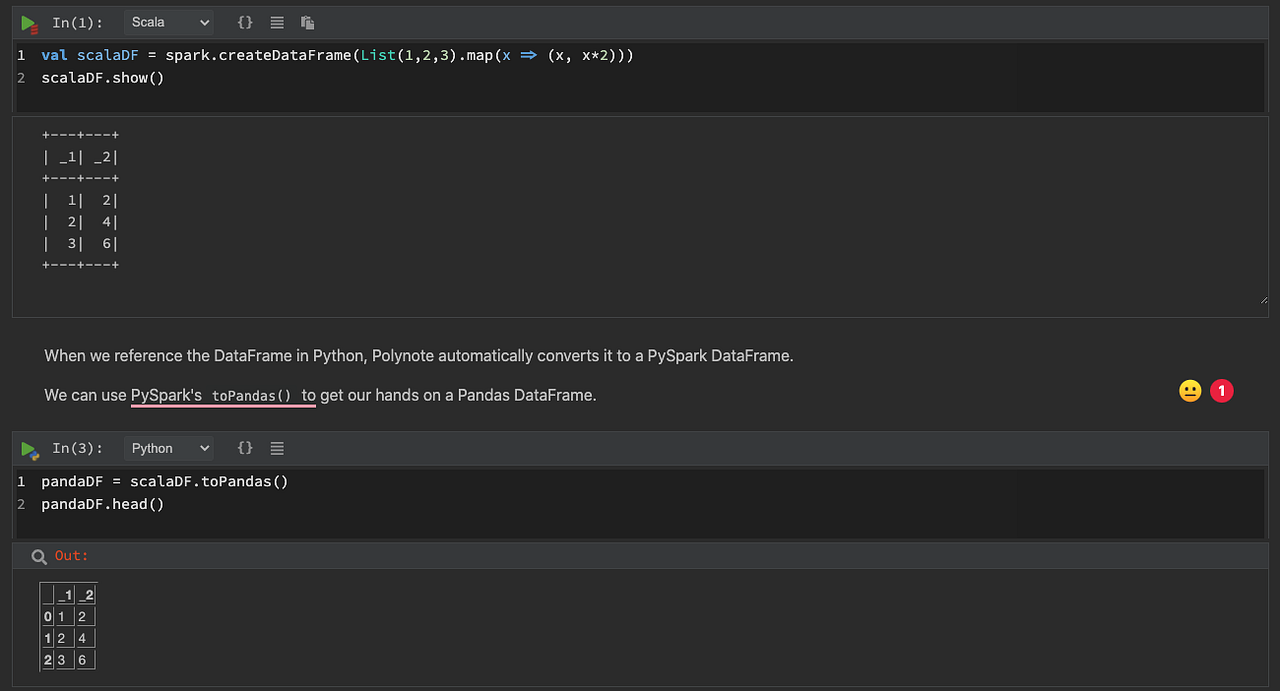Open the Python language dropdown
1280x691 pixels.
pyautogui.click(x=168, y=447)
